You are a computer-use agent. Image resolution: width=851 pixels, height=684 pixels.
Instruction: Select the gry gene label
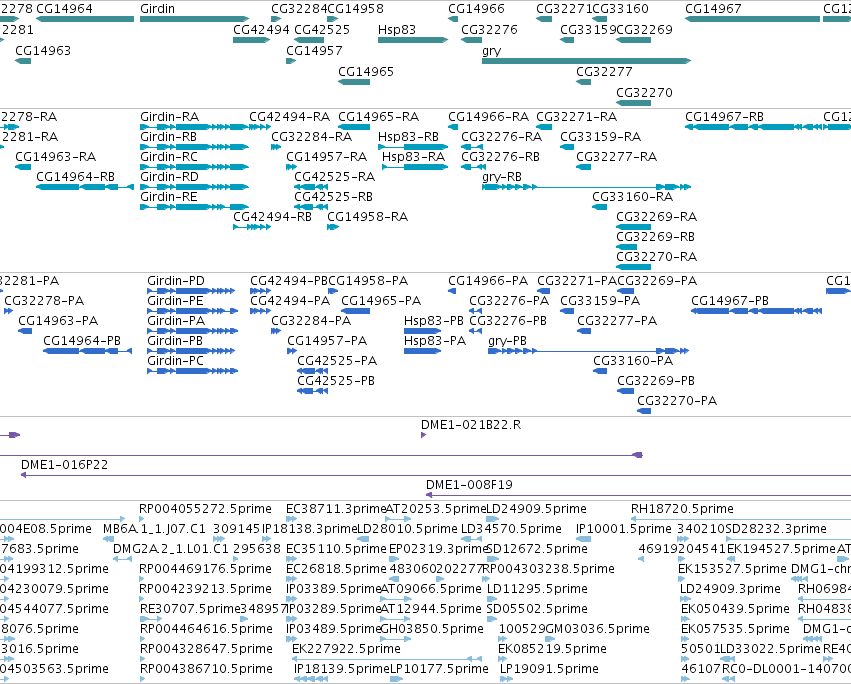(491, 51)
